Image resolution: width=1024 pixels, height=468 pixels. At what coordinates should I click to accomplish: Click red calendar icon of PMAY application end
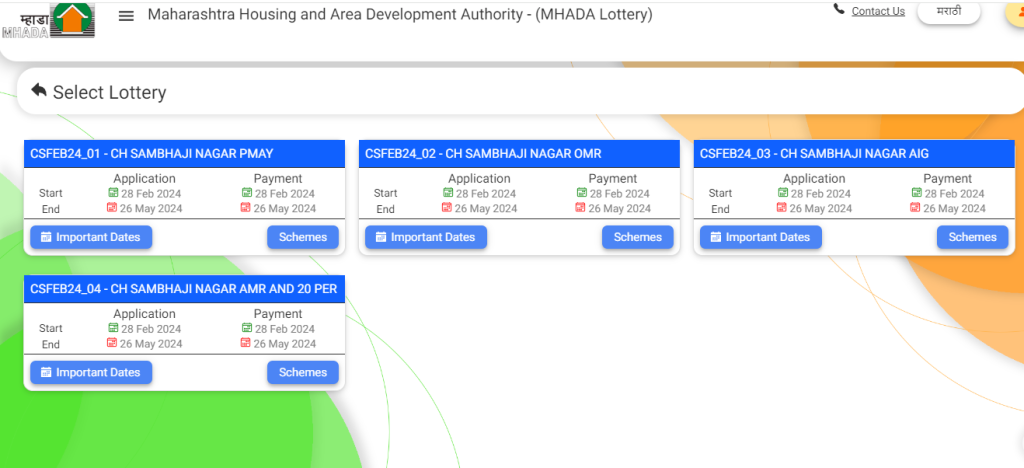pyautogui.click(x=112, y=208)
